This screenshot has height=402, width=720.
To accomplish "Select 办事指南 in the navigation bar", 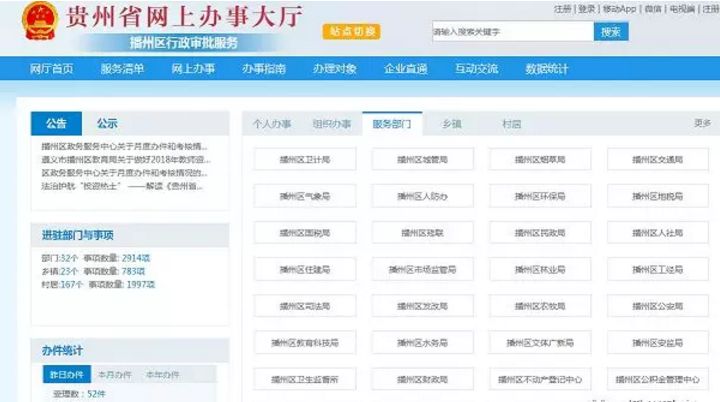I will tap(263, 69).
